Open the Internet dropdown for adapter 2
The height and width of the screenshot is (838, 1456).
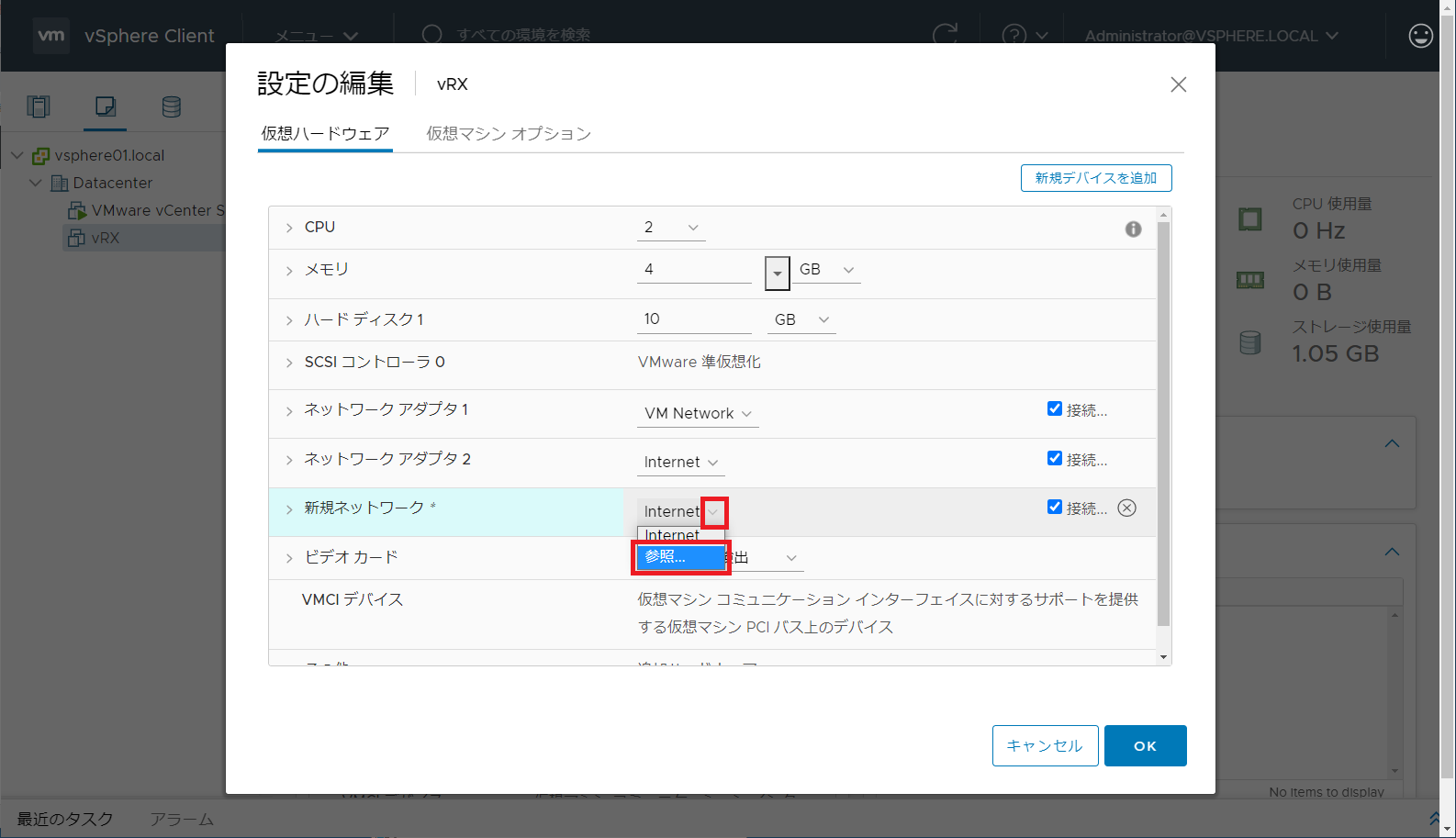coord(681,463)
